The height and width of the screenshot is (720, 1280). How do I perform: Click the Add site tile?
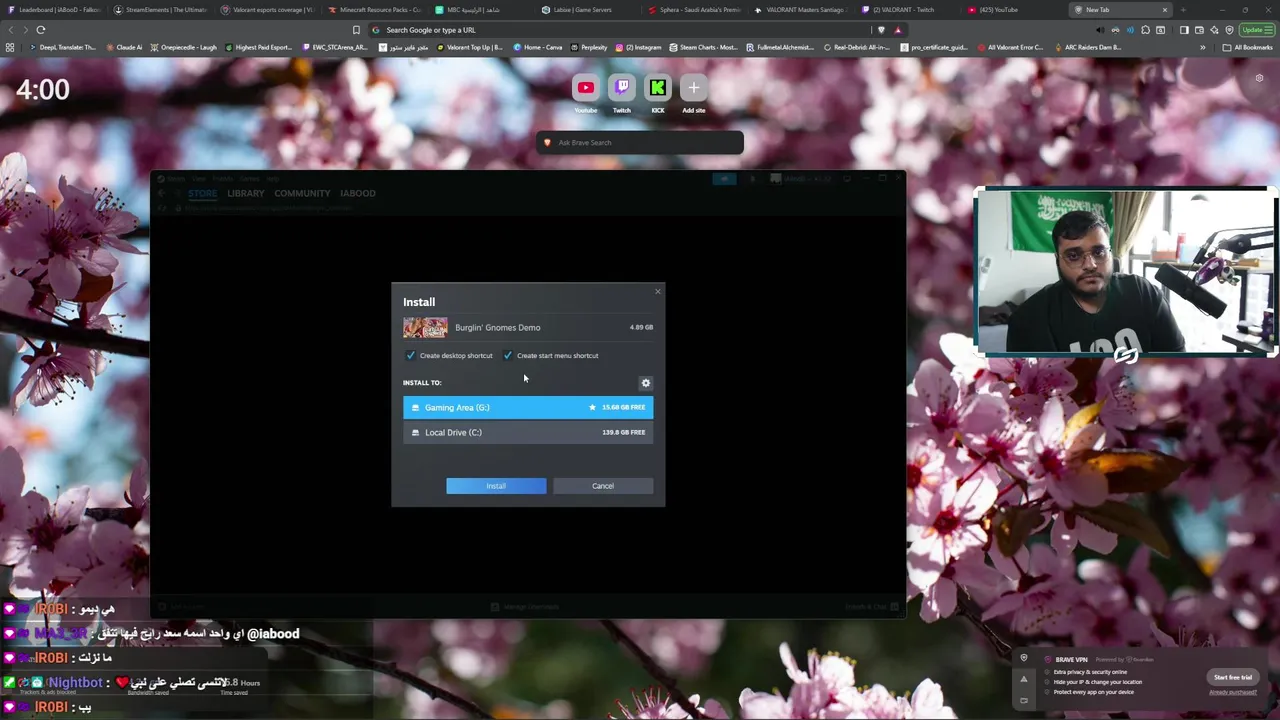click(694, 88)
